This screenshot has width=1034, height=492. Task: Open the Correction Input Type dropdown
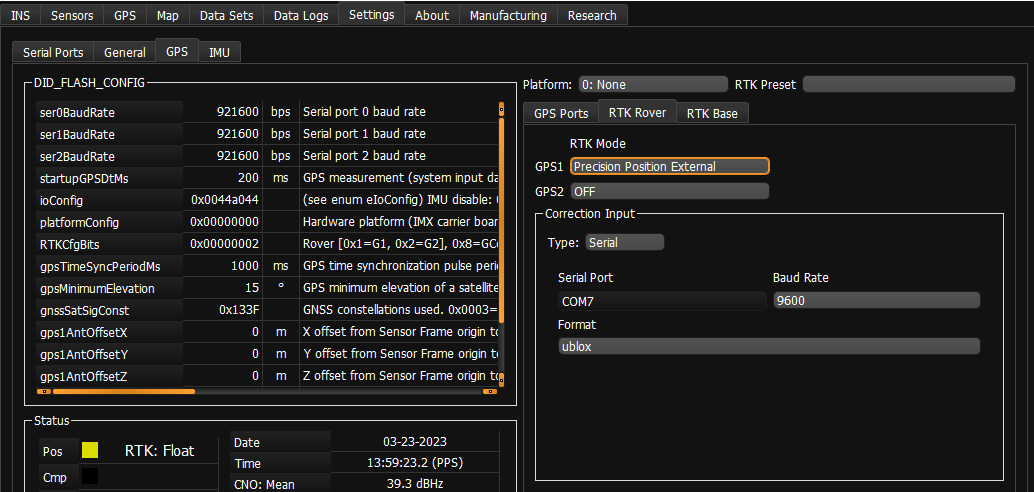(624, 242)
